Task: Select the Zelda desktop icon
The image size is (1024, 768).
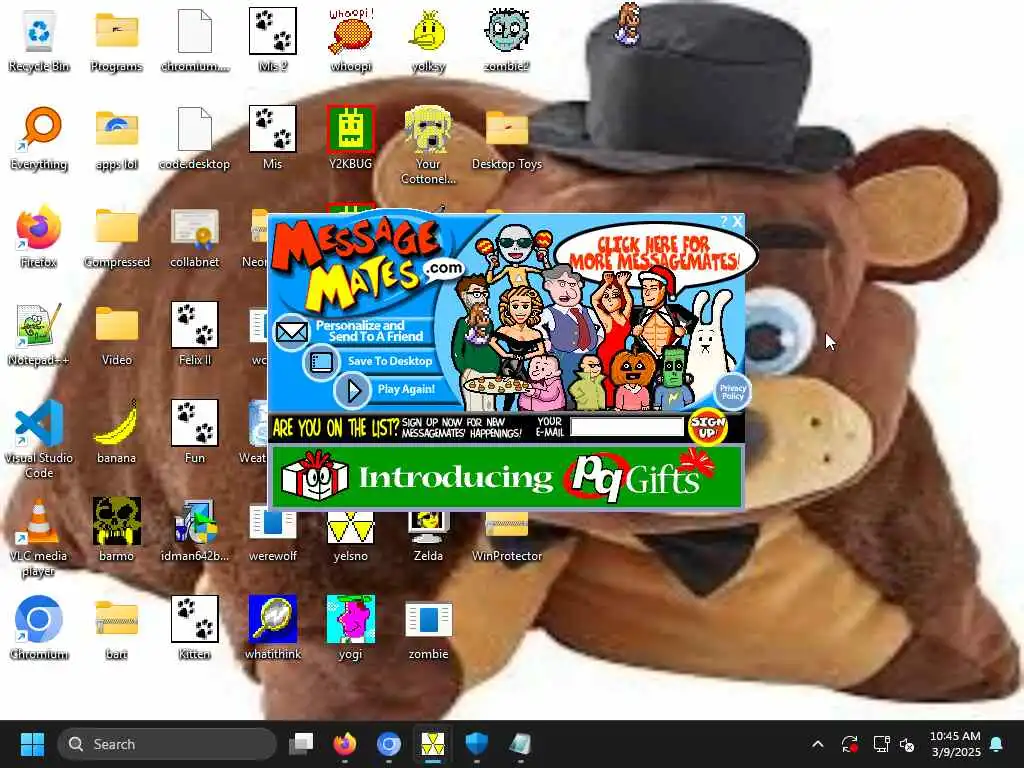Action: [428, 537]
